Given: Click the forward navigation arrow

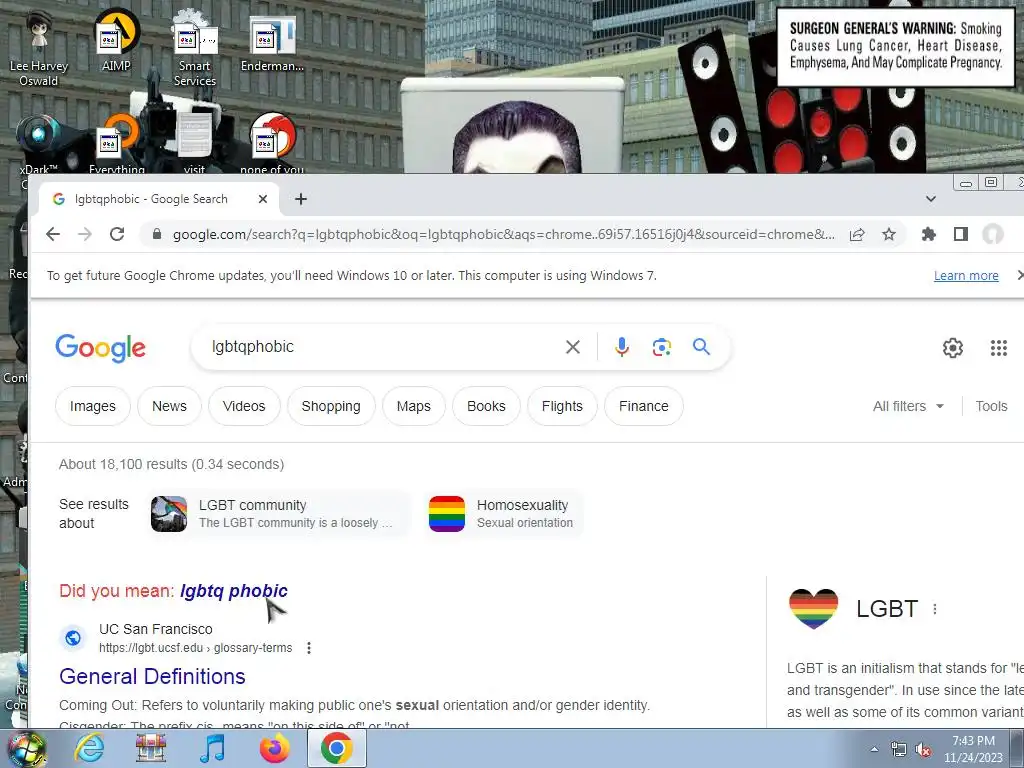Looking at the screenshot, I should (85, 234).
